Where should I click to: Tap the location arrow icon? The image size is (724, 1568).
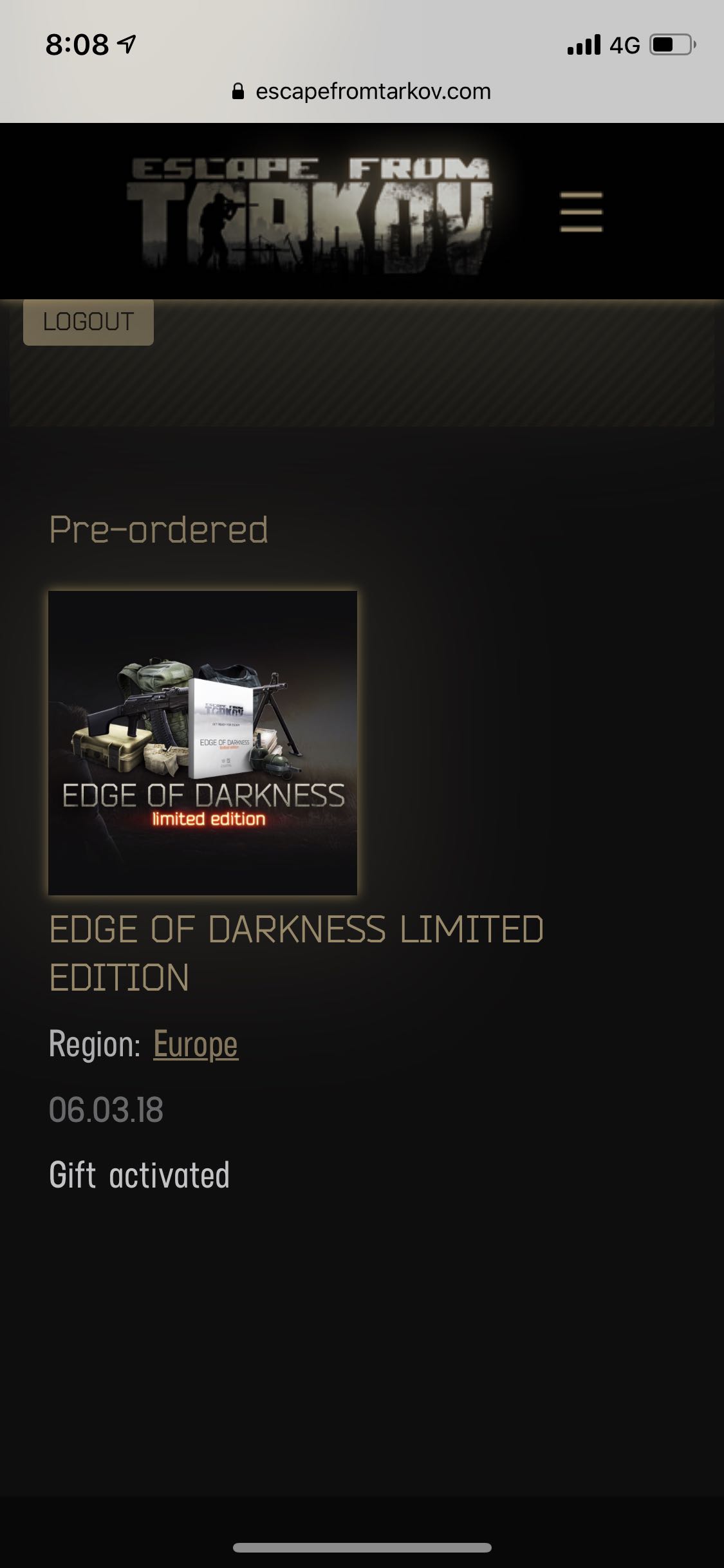(x=127, y=44)
